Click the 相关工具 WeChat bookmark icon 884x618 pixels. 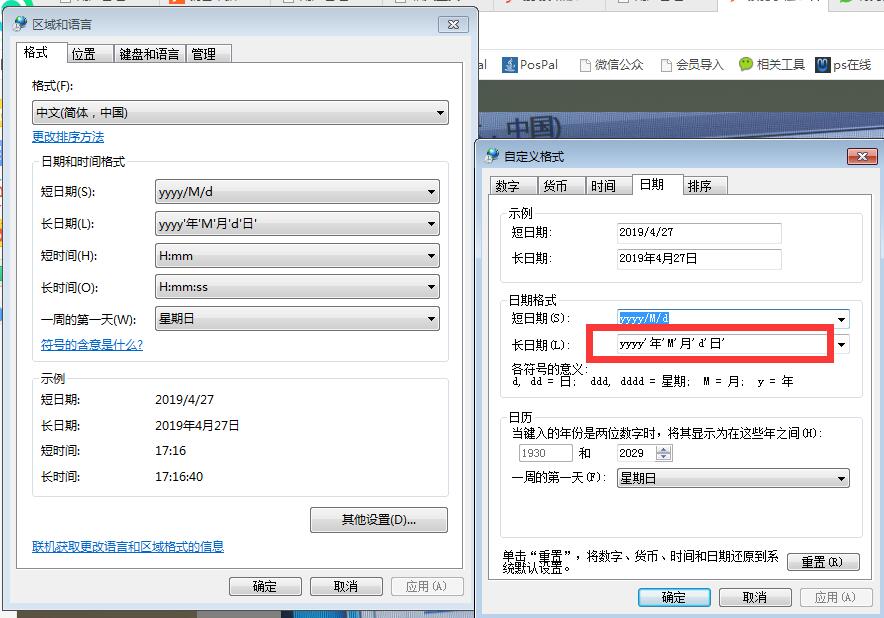[746, 65]
